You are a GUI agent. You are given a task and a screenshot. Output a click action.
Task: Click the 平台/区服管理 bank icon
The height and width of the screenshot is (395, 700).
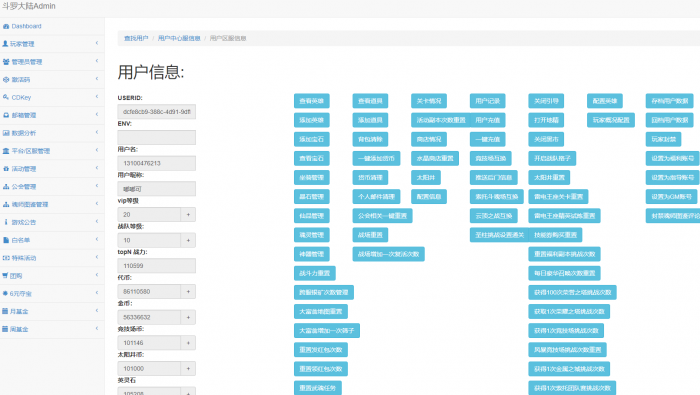click(x=6, y=151)
